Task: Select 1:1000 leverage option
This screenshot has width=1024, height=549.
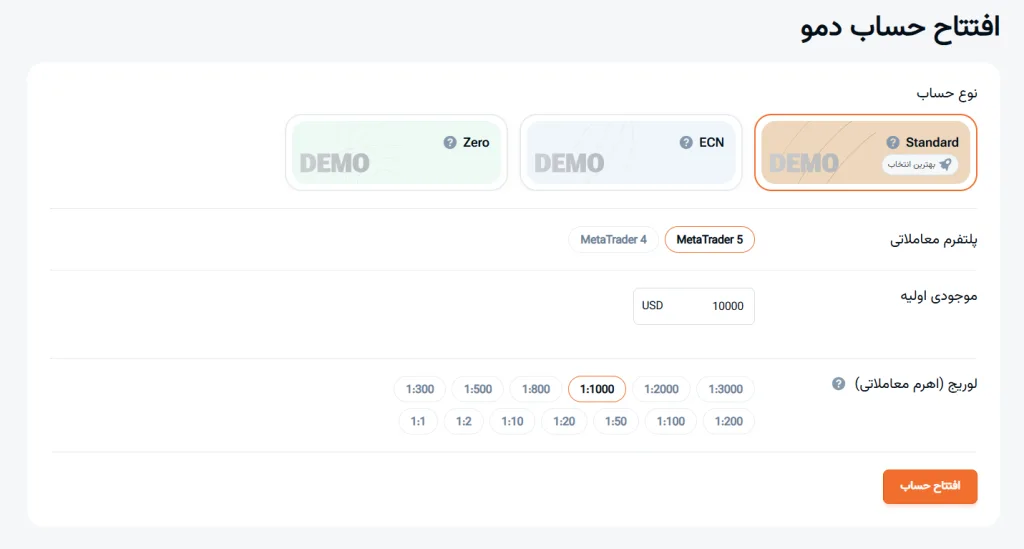Action: pos(597,389)
